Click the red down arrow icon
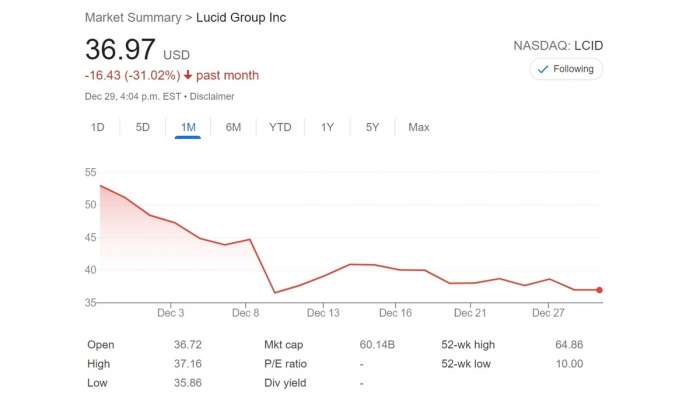This screenshot has width=700, height=394. 188,75
